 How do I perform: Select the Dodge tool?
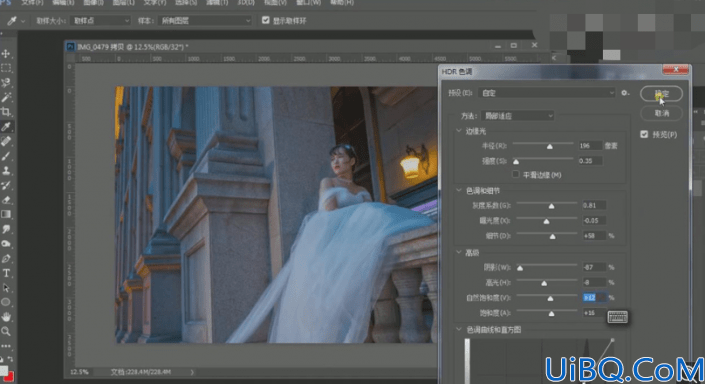[x=6, y=244]
